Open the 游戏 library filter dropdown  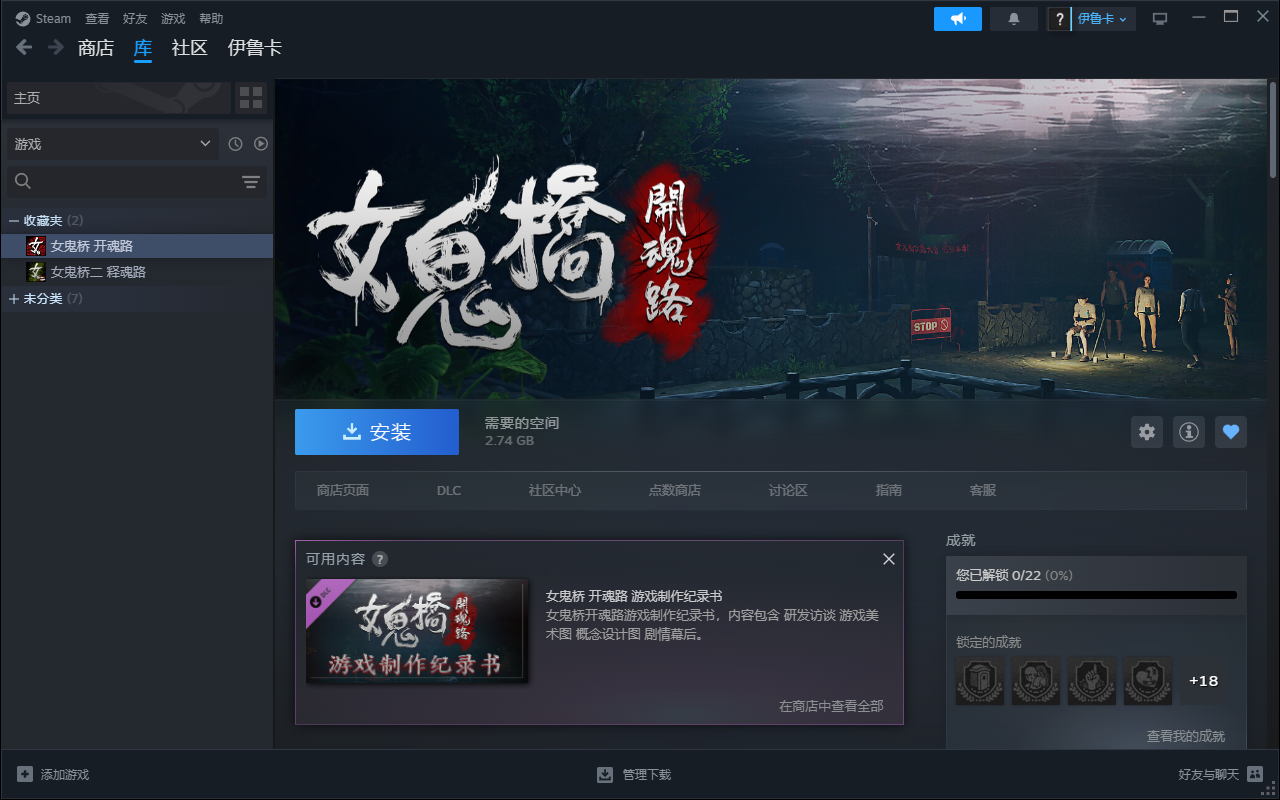112,144
